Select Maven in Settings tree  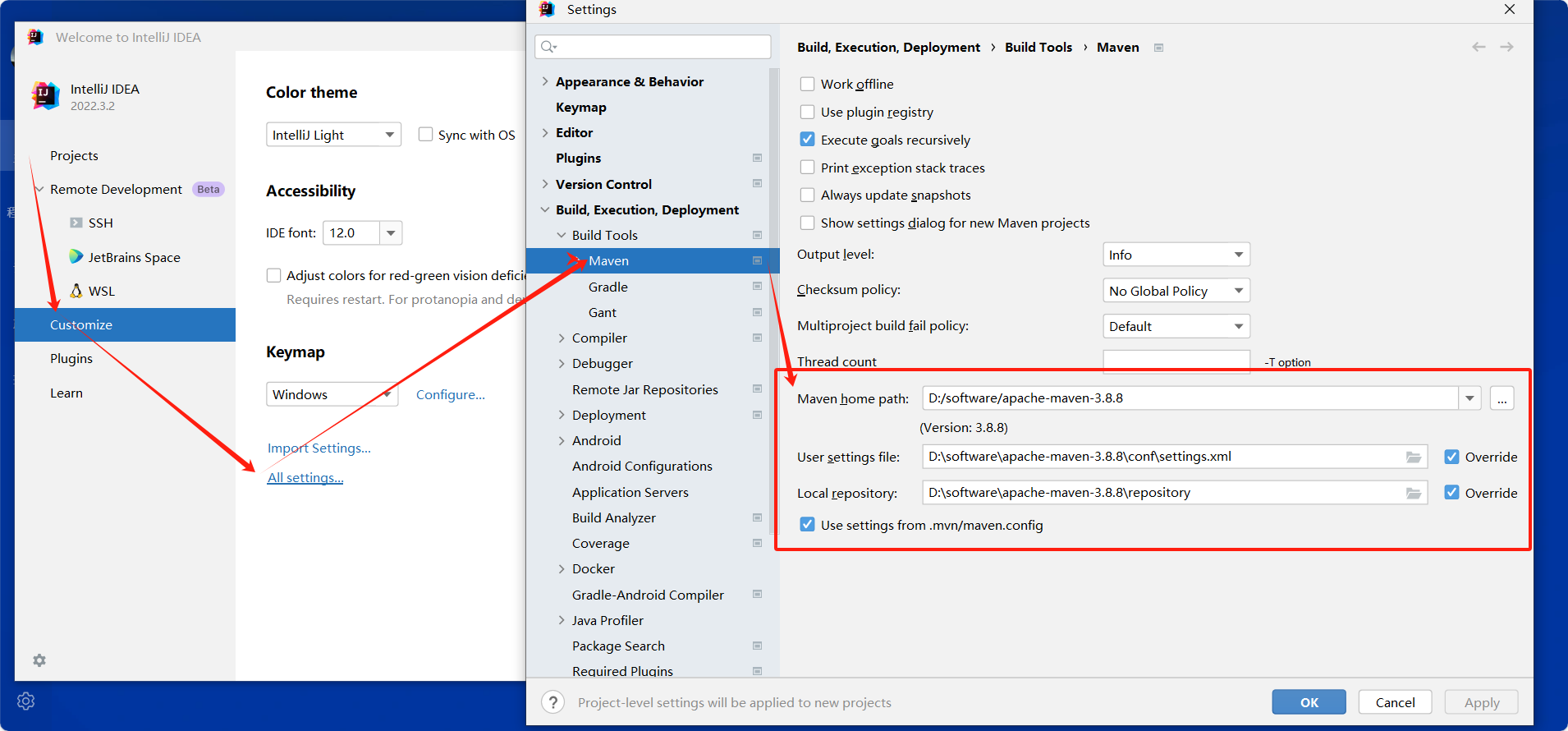tap(653, 260)
